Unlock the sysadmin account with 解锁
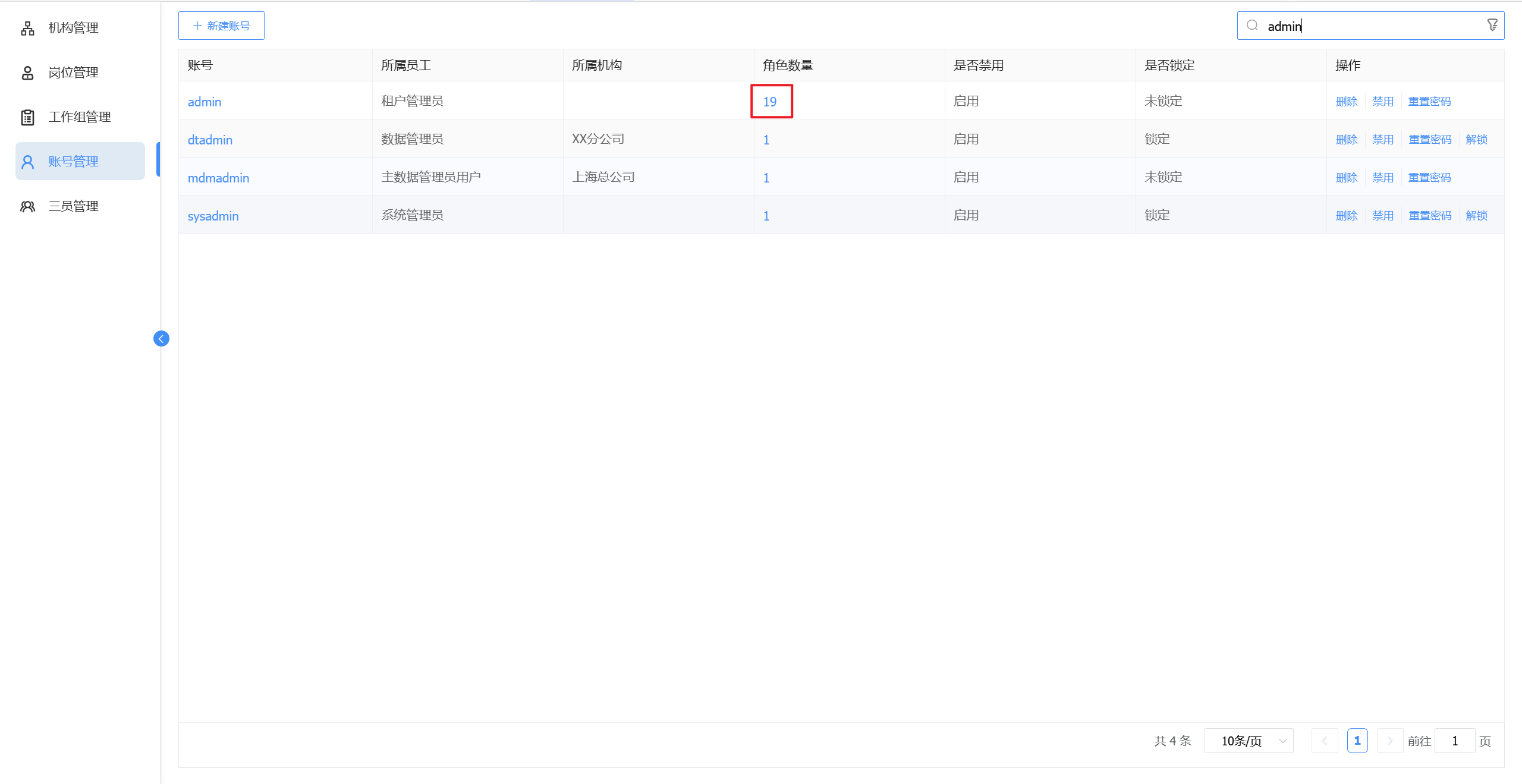1522x784 pixels. [x=1476, y=216]
